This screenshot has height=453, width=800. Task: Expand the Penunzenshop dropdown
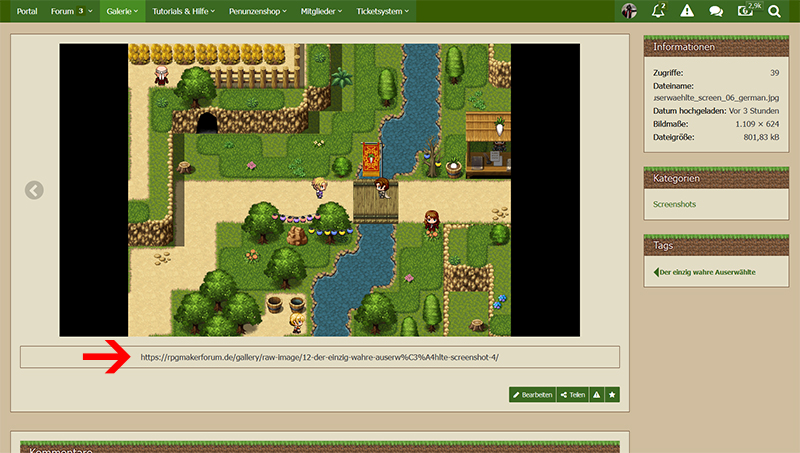tap(258, 11)
